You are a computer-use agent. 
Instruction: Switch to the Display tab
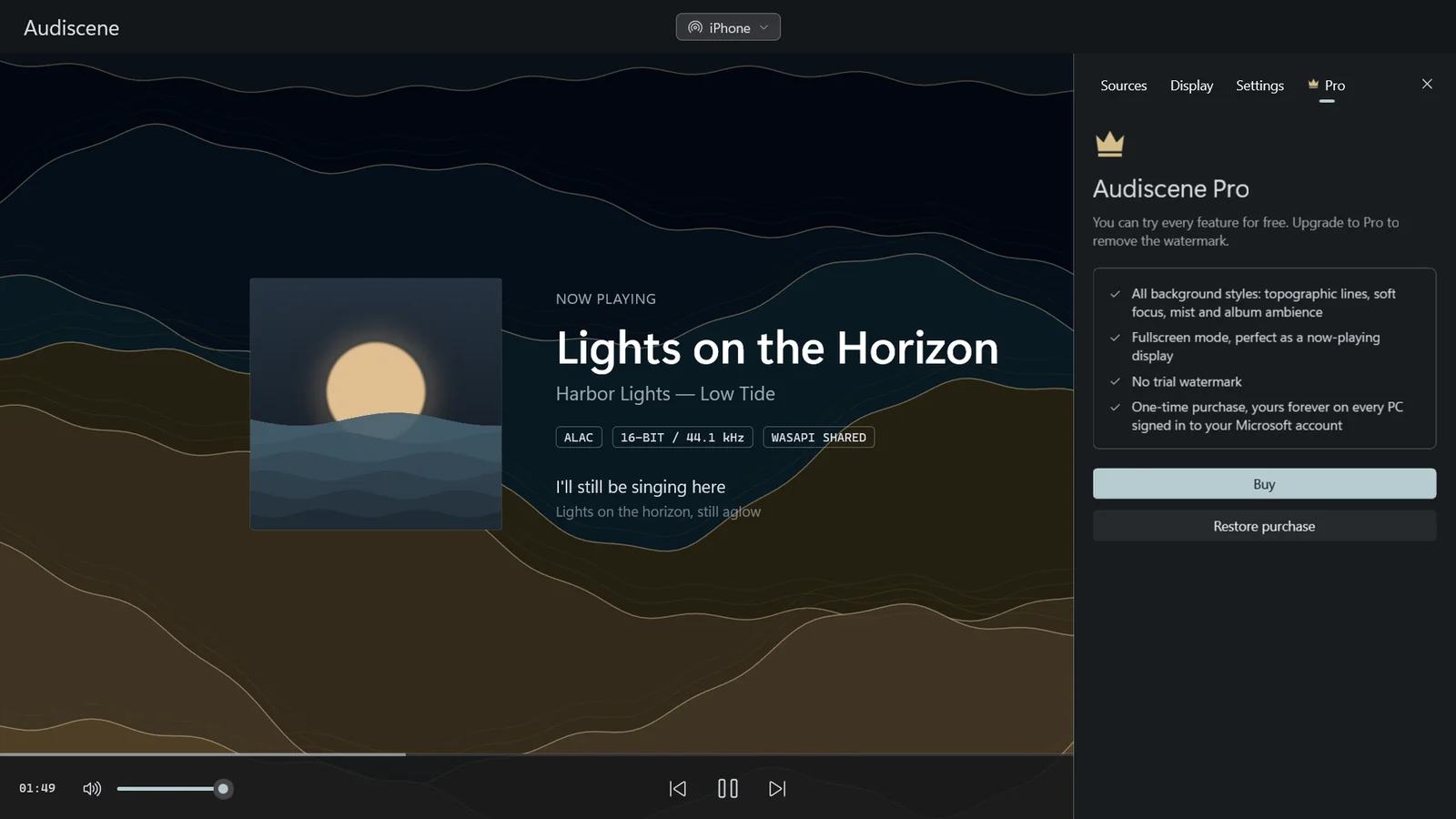(x=1192, y=86)
